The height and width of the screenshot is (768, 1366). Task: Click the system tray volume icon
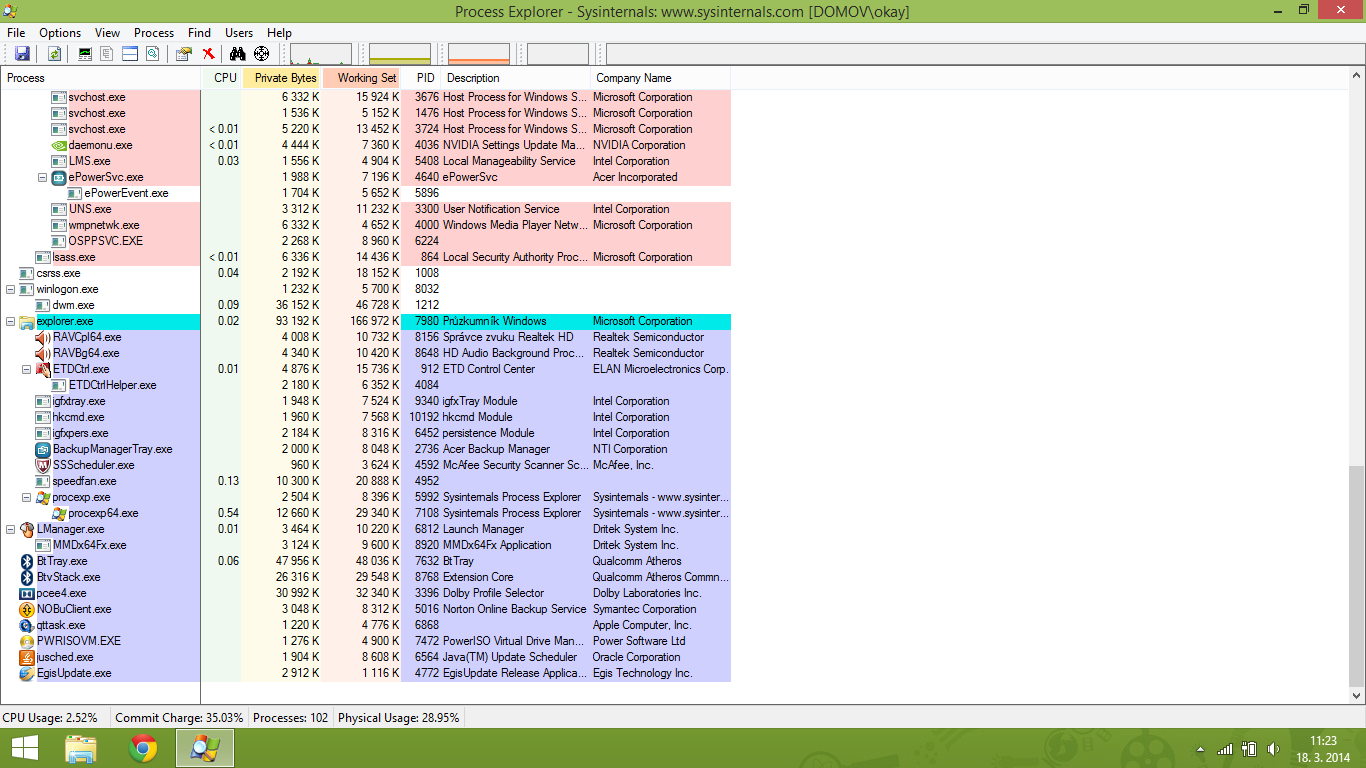tap(1273, 748)
